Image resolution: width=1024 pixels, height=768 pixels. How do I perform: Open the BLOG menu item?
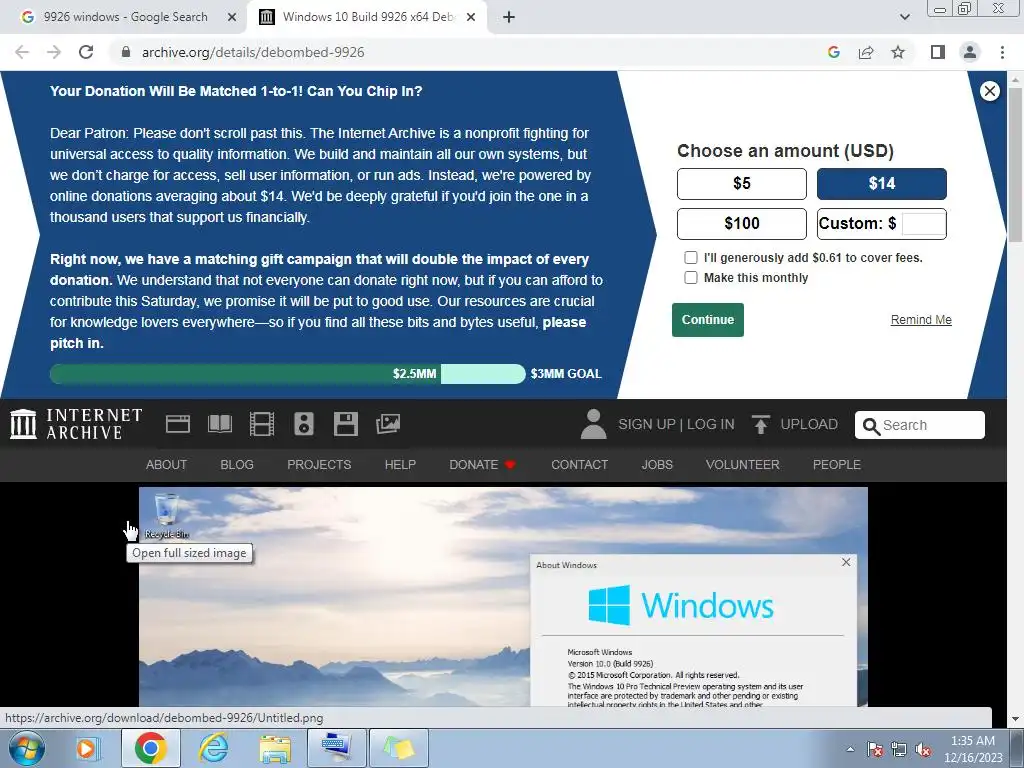pos(236,464)
